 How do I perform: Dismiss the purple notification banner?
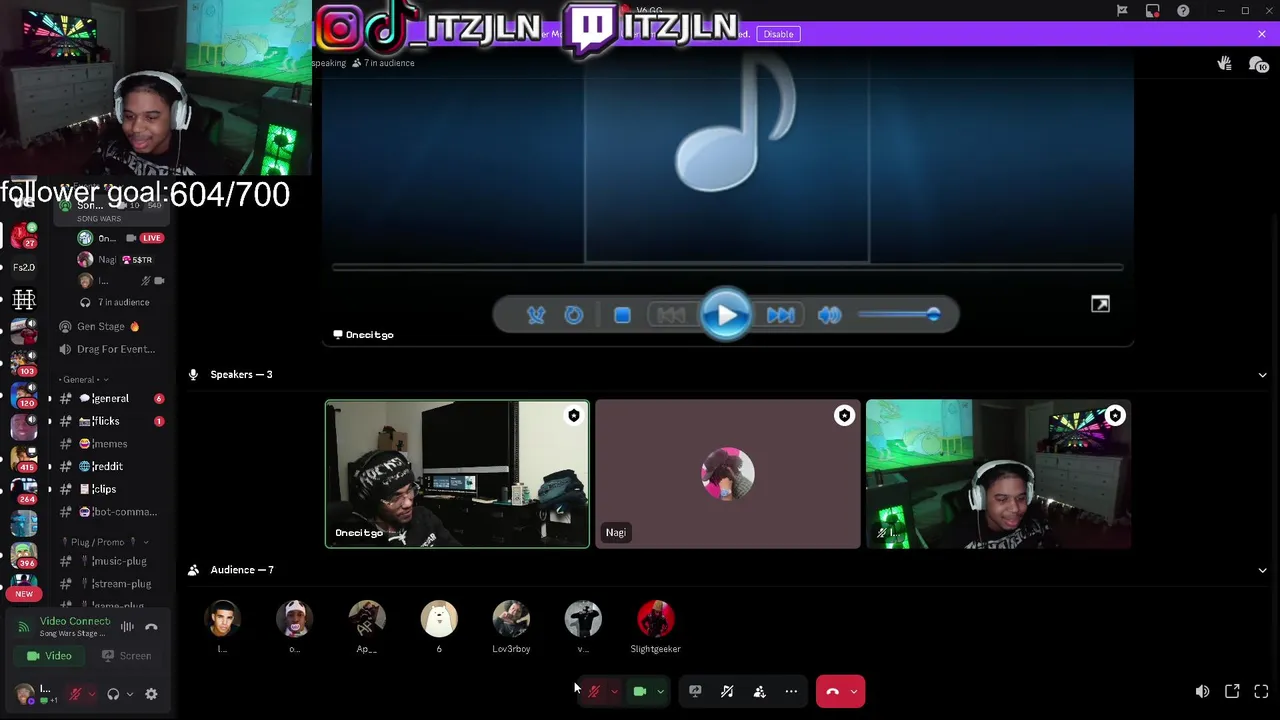pos(1261,34)
